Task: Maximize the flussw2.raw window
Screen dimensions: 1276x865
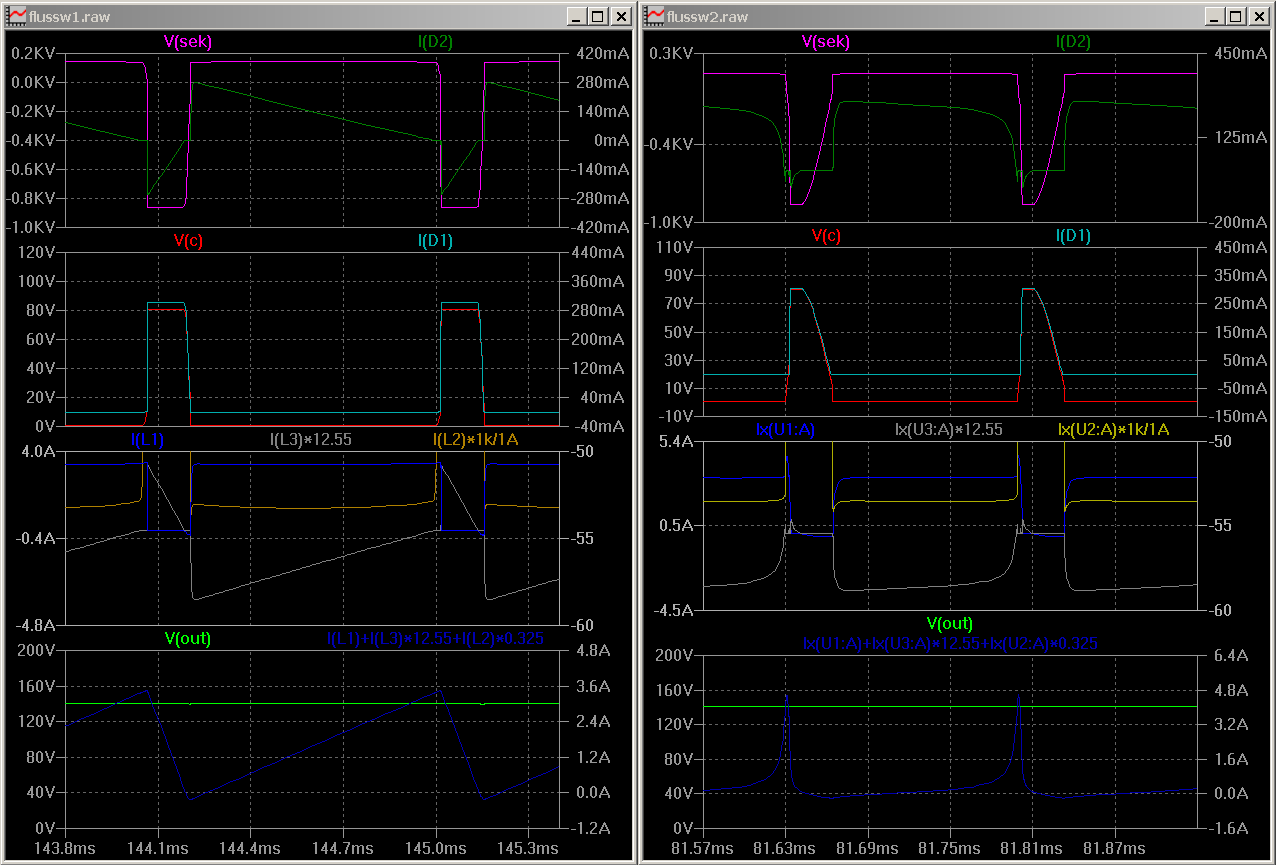Action: coord(1235,16)
